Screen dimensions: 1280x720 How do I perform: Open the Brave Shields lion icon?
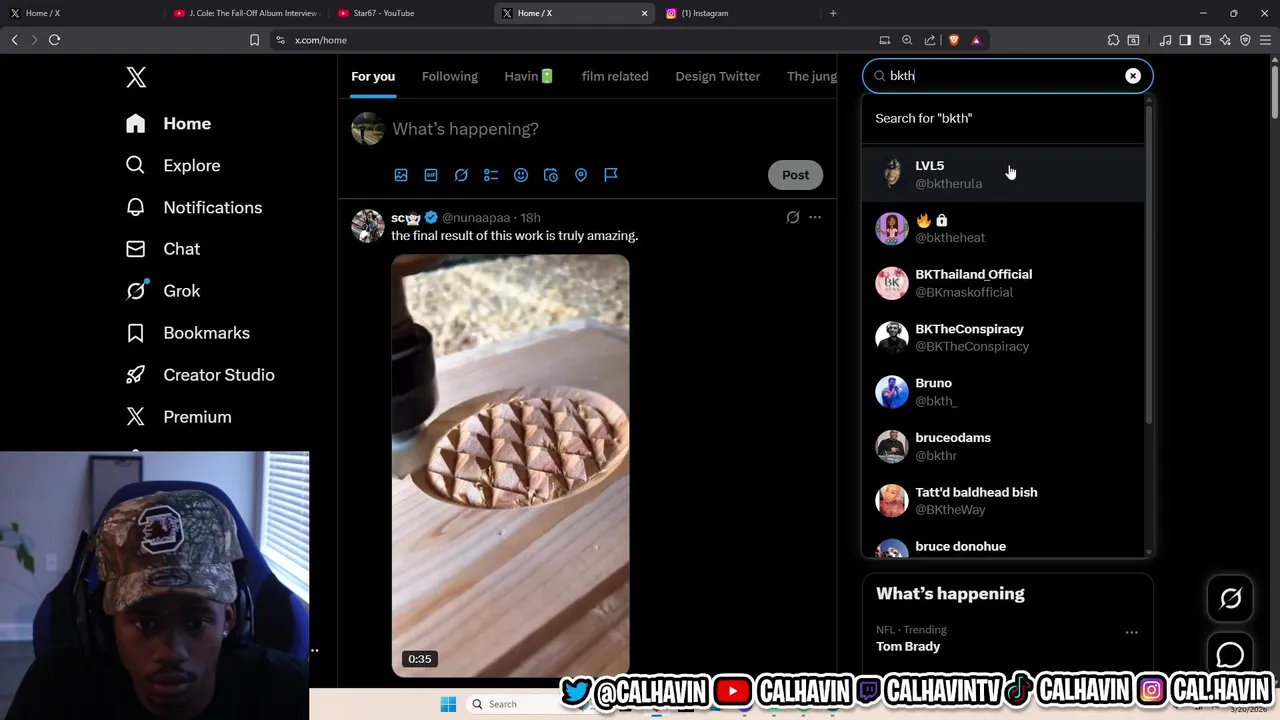coord(953,40)
